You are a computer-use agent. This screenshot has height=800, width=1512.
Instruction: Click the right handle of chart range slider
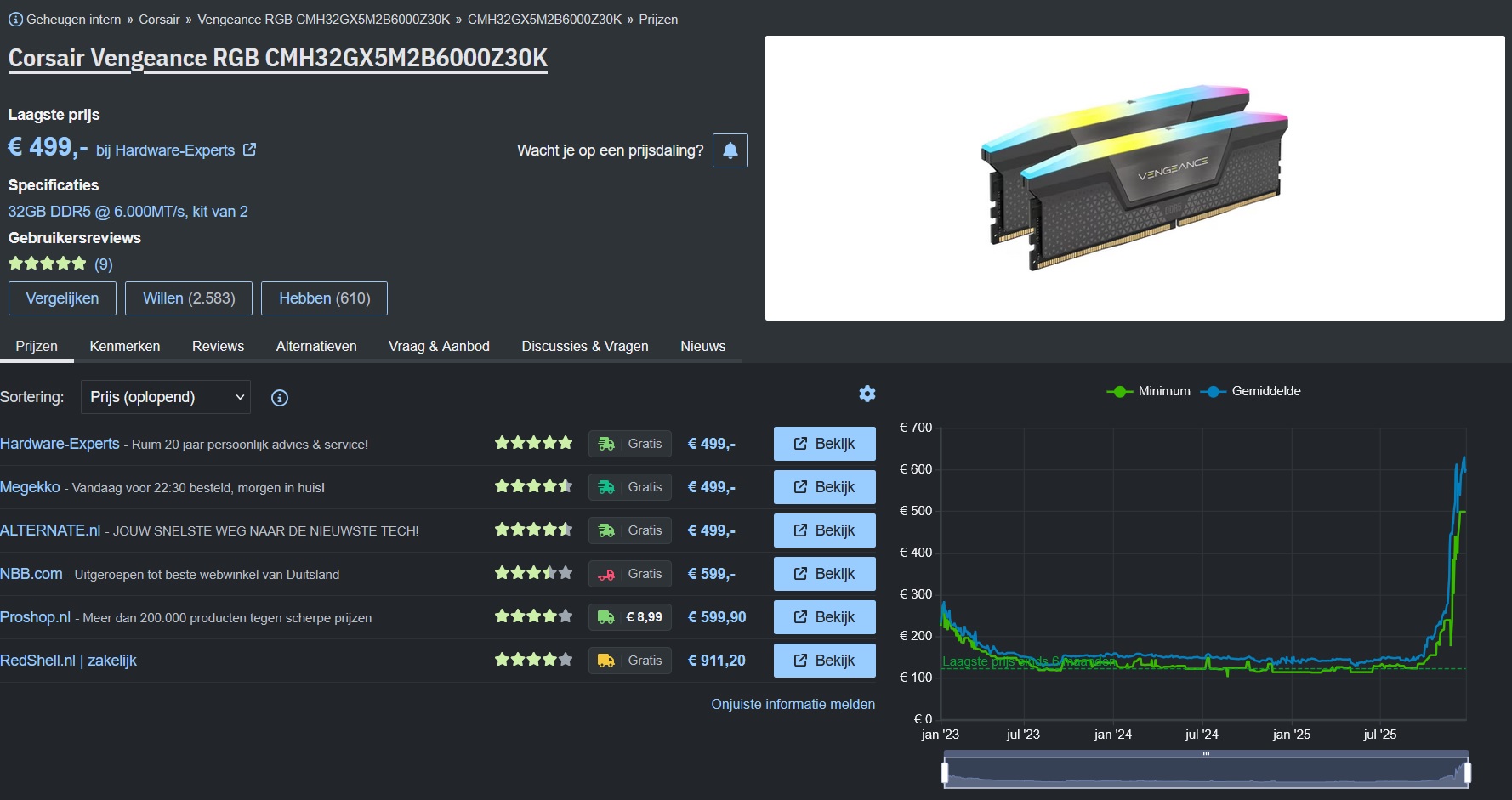[1468, 773]
